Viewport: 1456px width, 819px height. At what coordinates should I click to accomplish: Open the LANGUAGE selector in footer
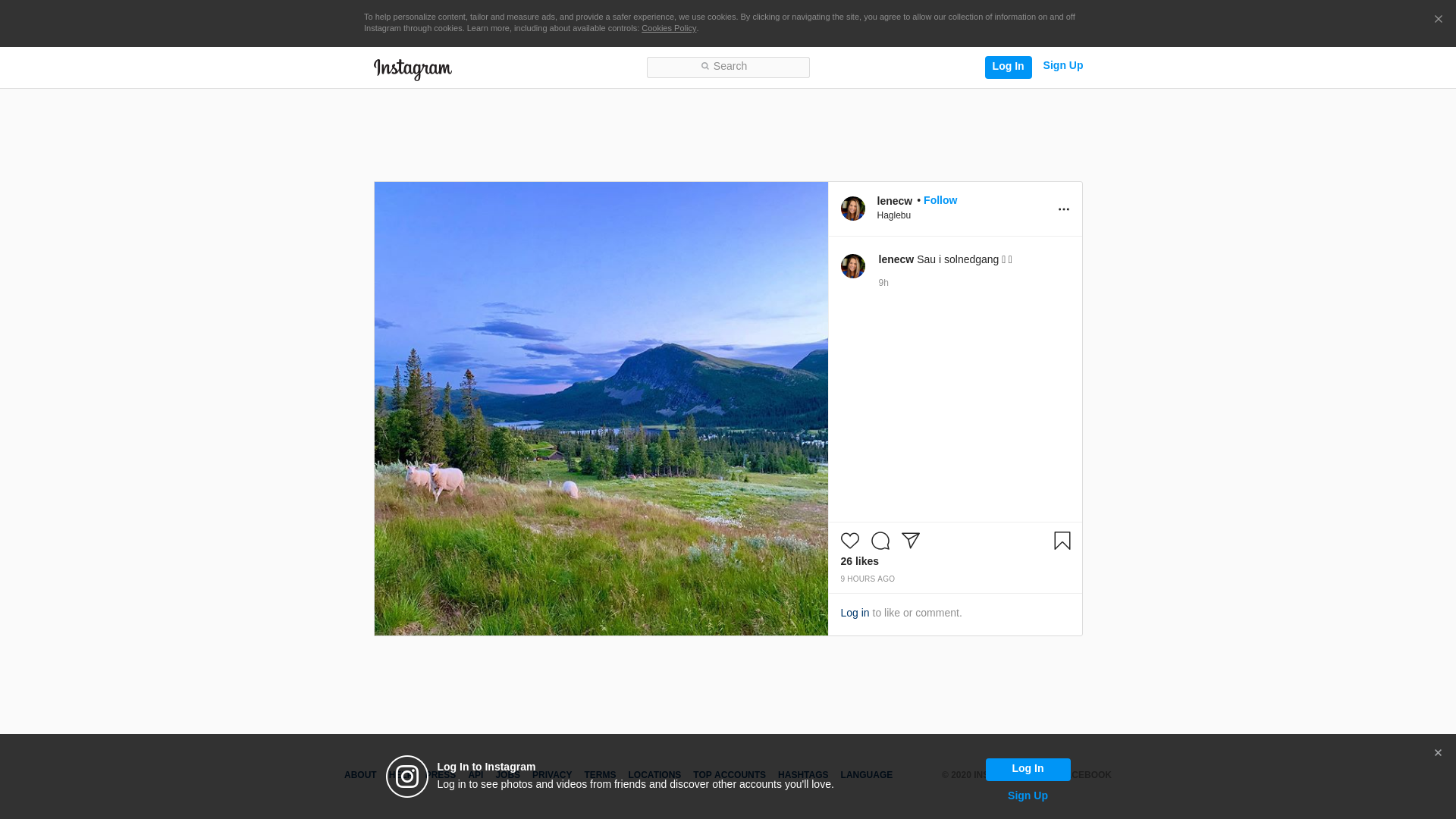pyautogui.click(x=866, y=775)
